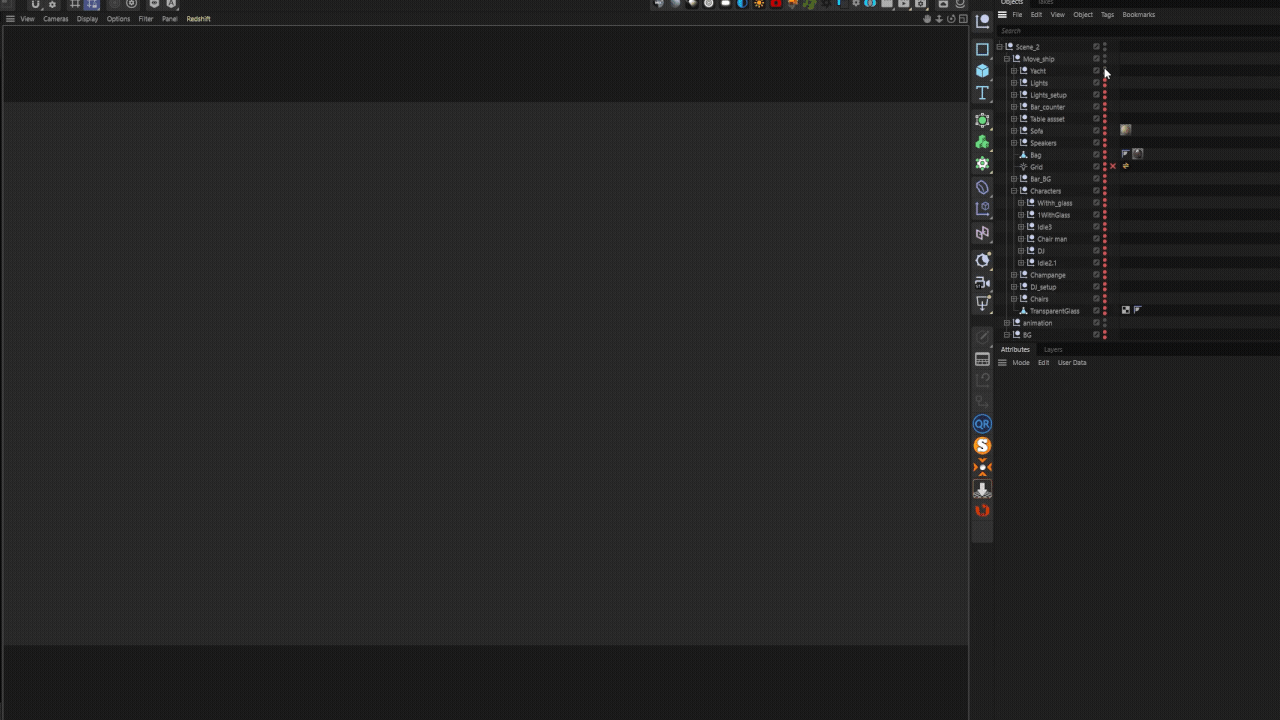Click the red X enable toggle on Grid

coord(1113,167)
